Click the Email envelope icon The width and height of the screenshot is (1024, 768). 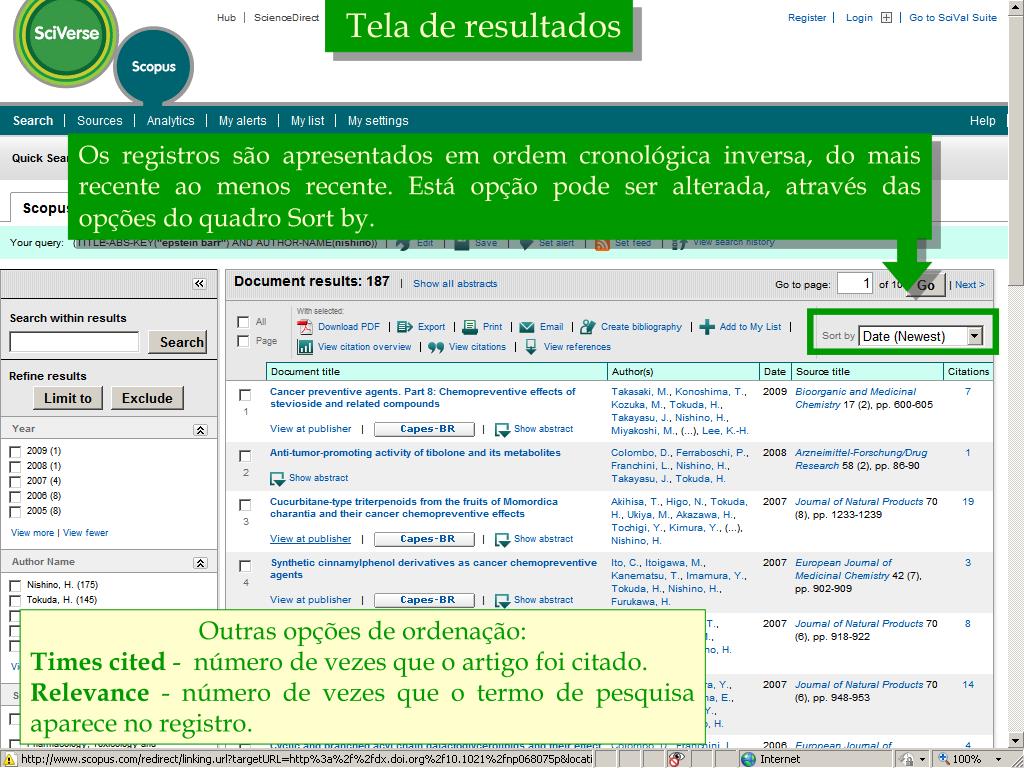526,327
